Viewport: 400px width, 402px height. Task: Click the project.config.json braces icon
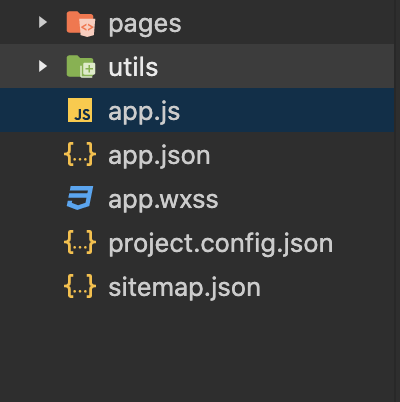[80, 242]
